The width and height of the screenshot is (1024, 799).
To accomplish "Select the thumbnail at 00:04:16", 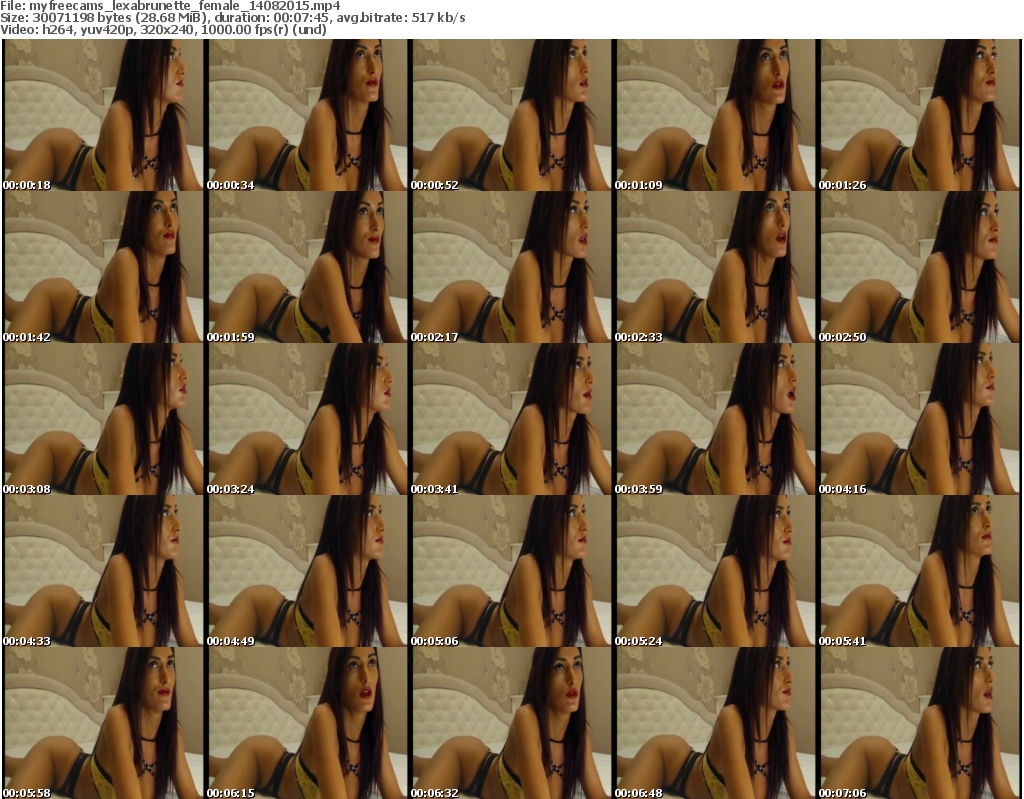I will (919, 419).
